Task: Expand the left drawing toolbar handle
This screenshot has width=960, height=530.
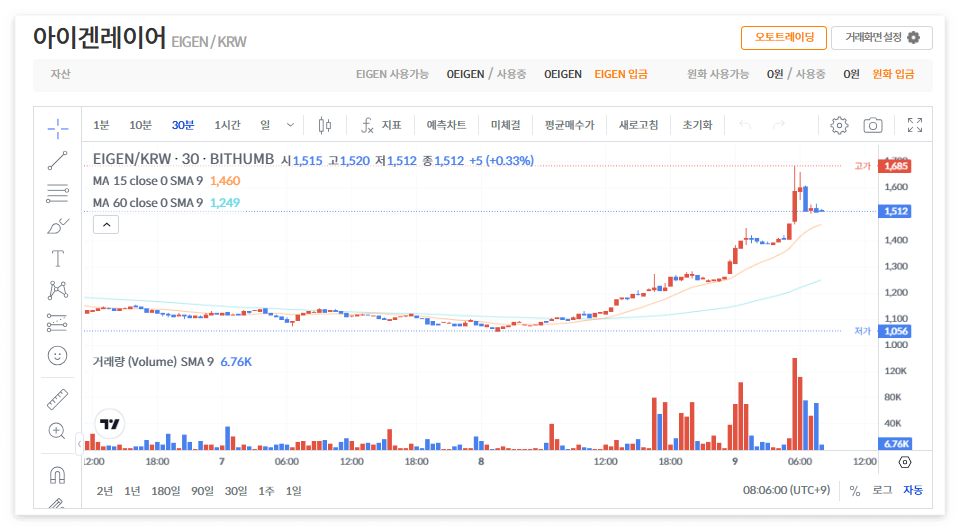Action: click(x=79, y=444)
